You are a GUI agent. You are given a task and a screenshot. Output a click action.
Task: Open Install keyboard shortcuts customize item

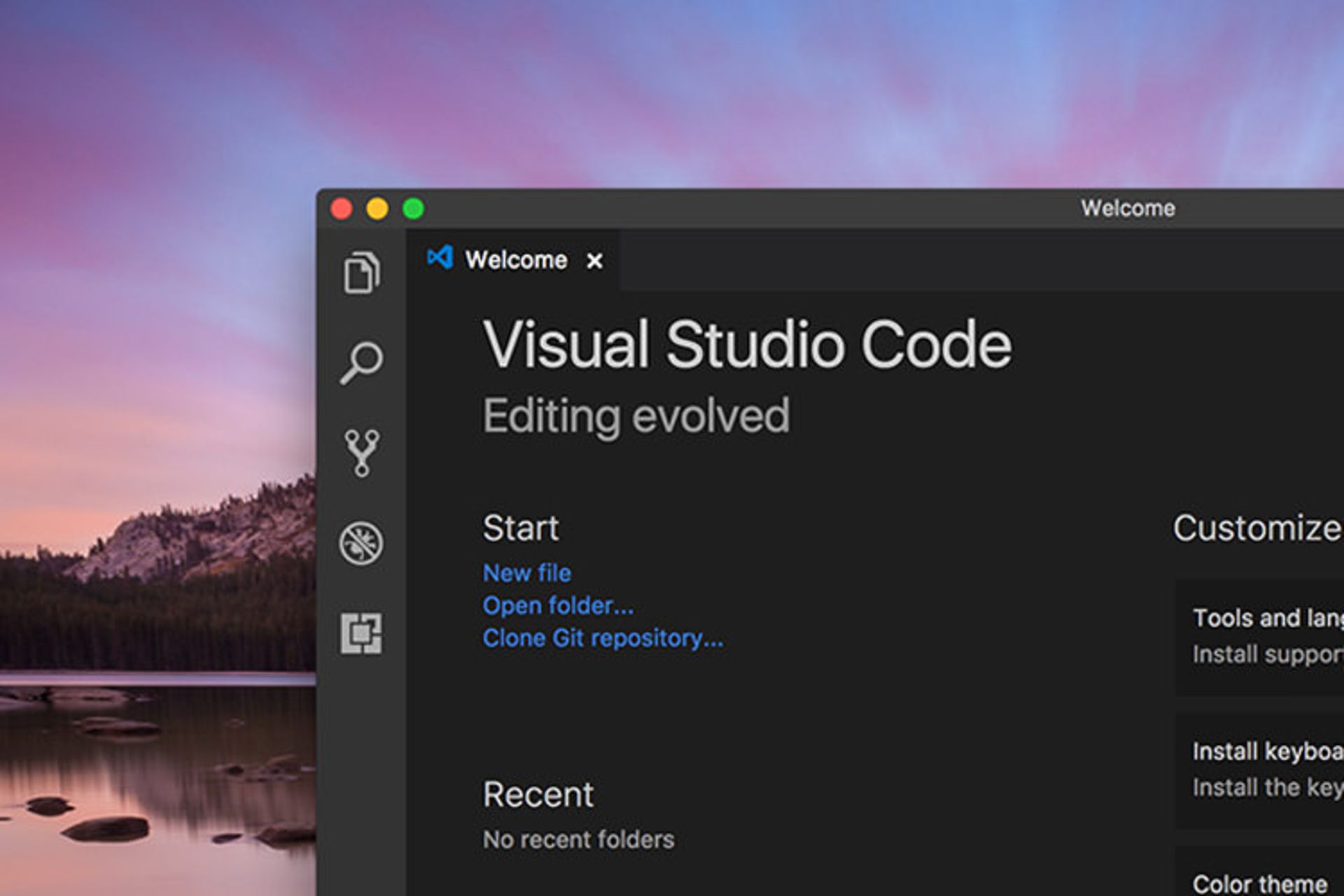coord(1259,770)
